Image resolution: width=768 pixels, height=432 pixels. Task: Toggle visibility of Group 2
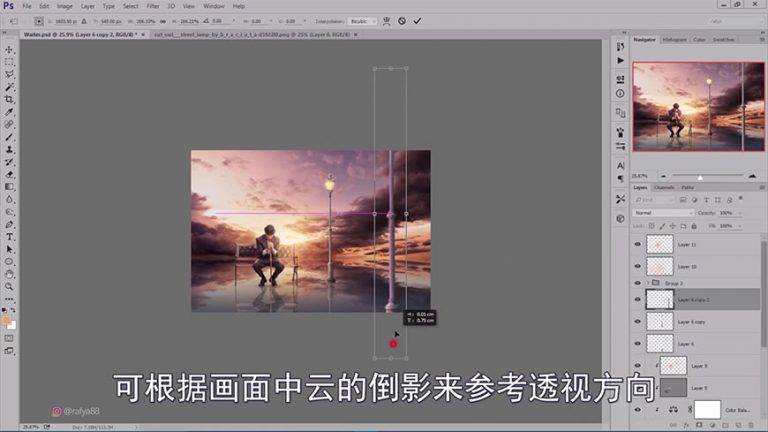tap(637, 283)
